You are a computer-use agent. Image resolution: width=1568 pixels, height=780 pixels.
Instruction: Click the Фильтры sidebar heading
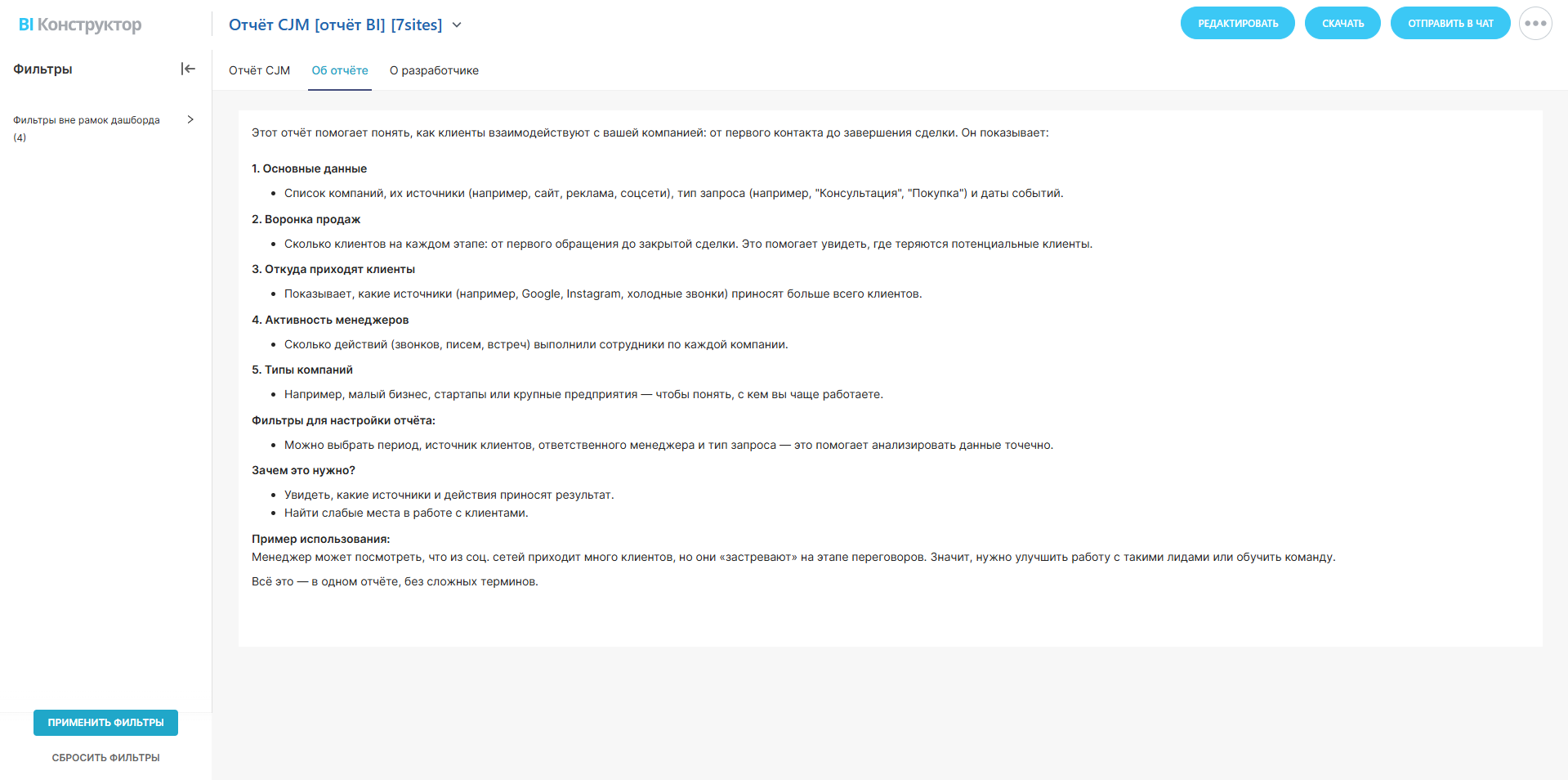point(42,69)
